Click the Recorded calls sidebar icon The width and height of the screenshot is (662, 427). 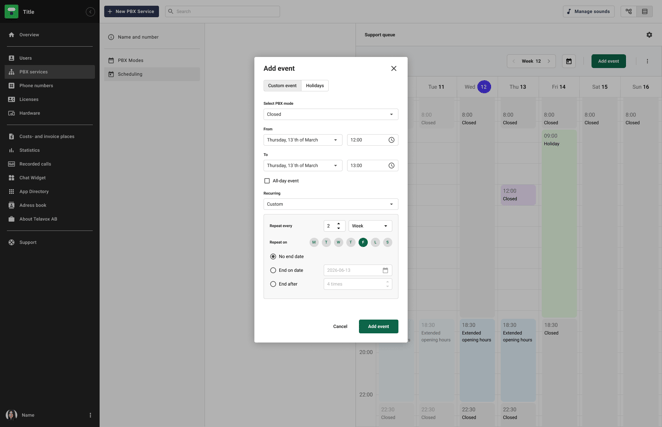[11, 164]
